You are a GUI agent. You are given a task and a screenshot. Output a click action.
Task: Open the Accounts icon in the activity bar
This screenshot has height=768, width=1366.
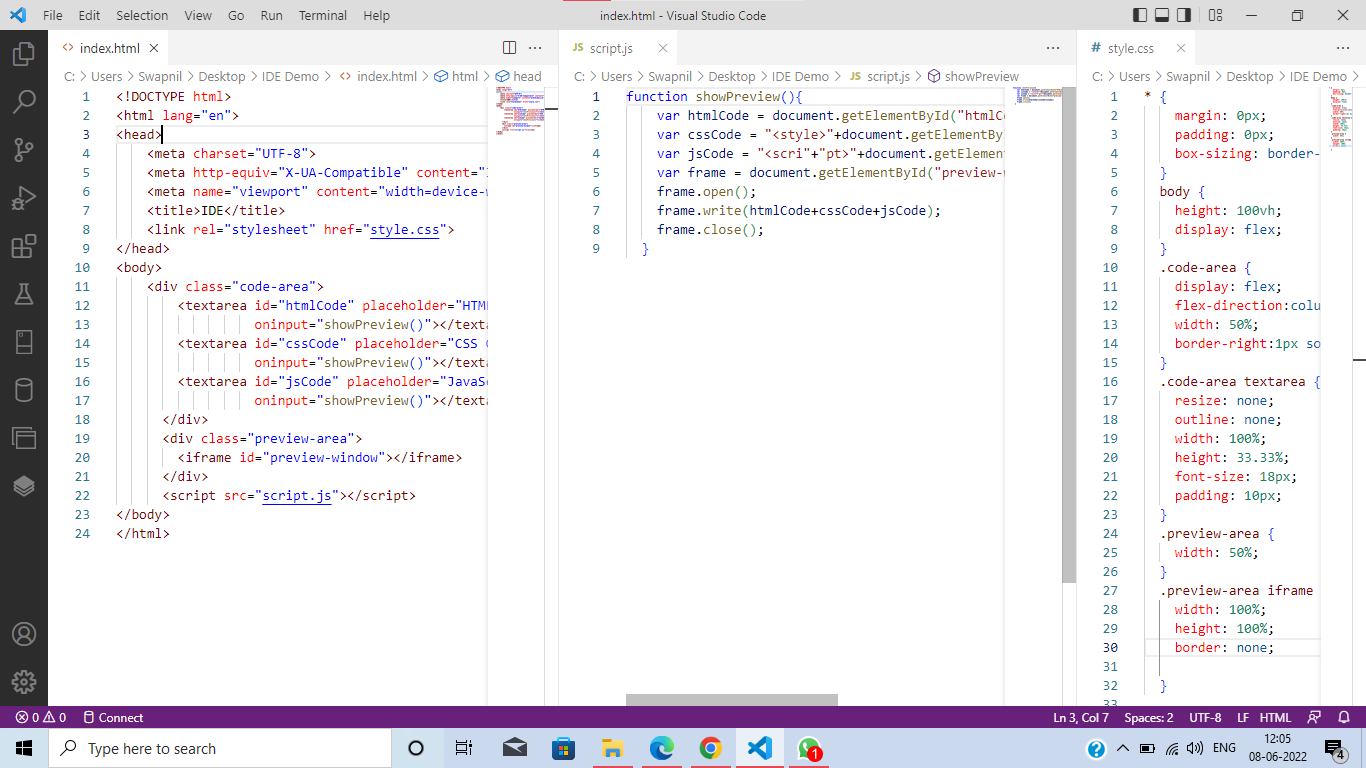pyautogui.click(x=24, y=634)
